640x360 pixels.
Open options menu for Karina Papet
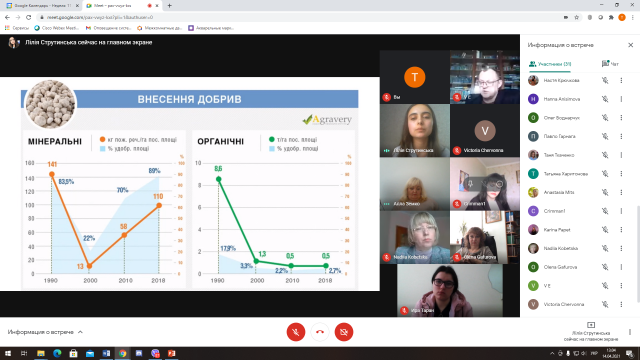621,230
